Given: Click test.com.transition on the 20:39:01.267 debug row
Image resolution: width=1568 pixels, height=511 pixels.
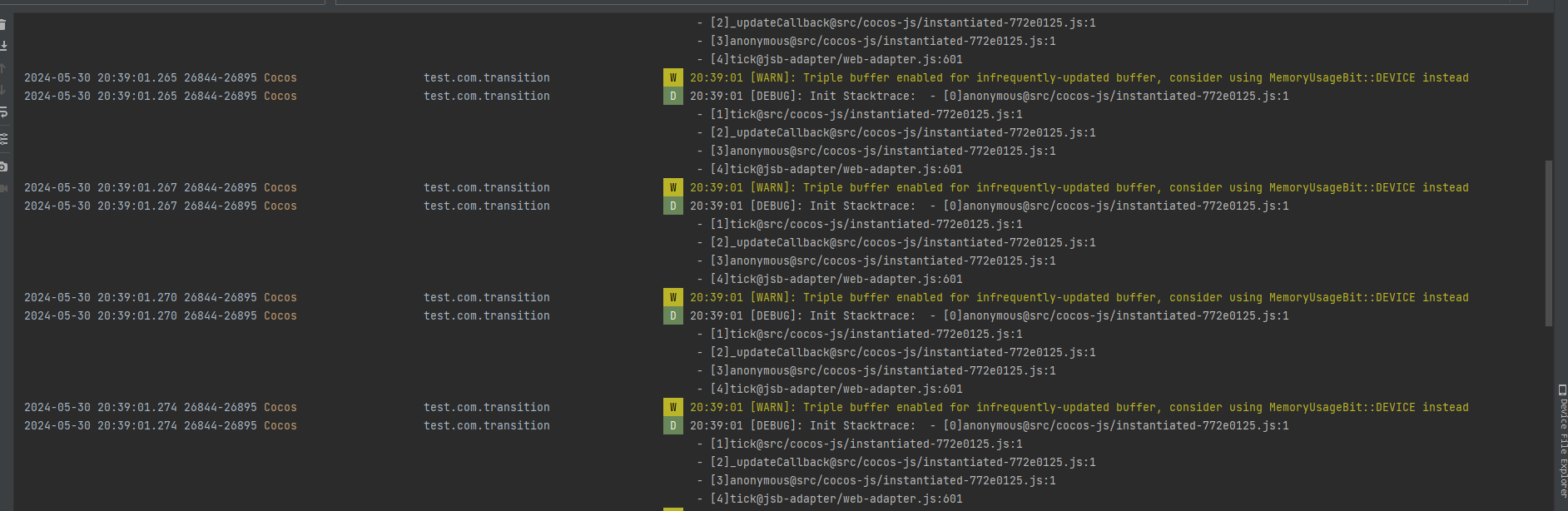Looking at the screenshot, I should (487, 206).
